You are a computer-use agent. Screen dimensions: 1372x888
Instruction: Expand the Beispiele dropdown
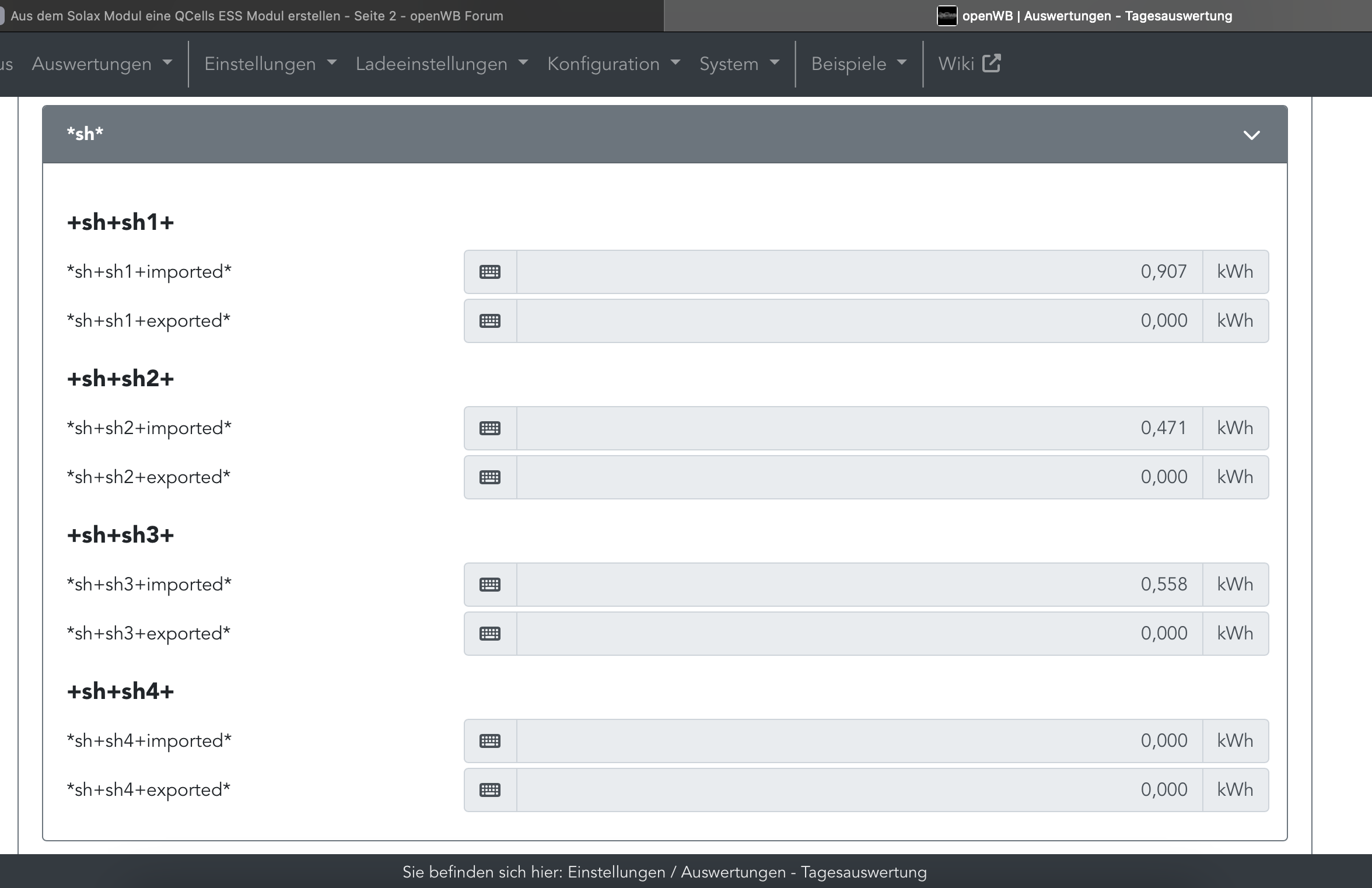click(x=859, y=64)
